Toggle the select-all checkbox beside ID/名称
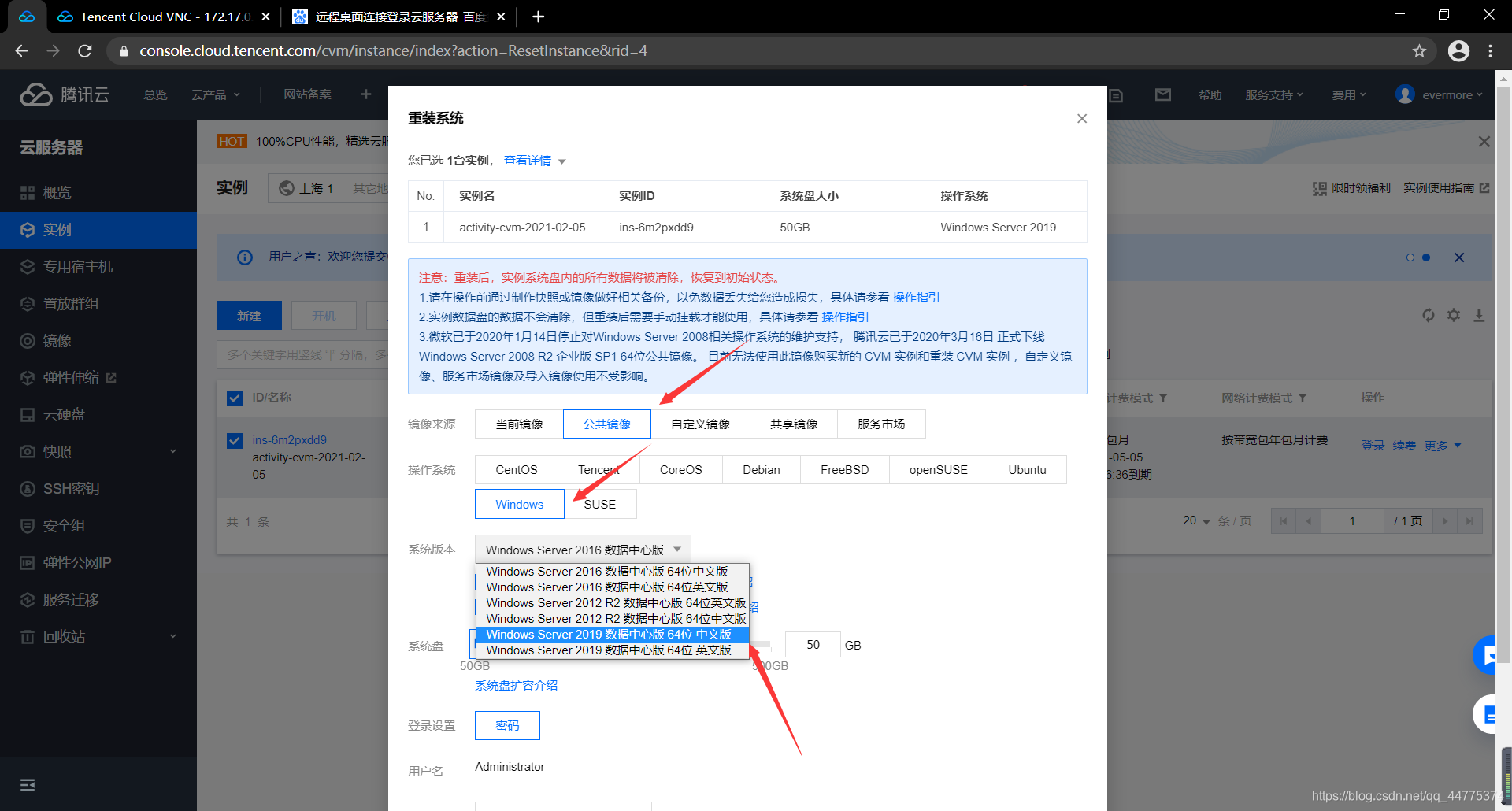 (235, 398)
